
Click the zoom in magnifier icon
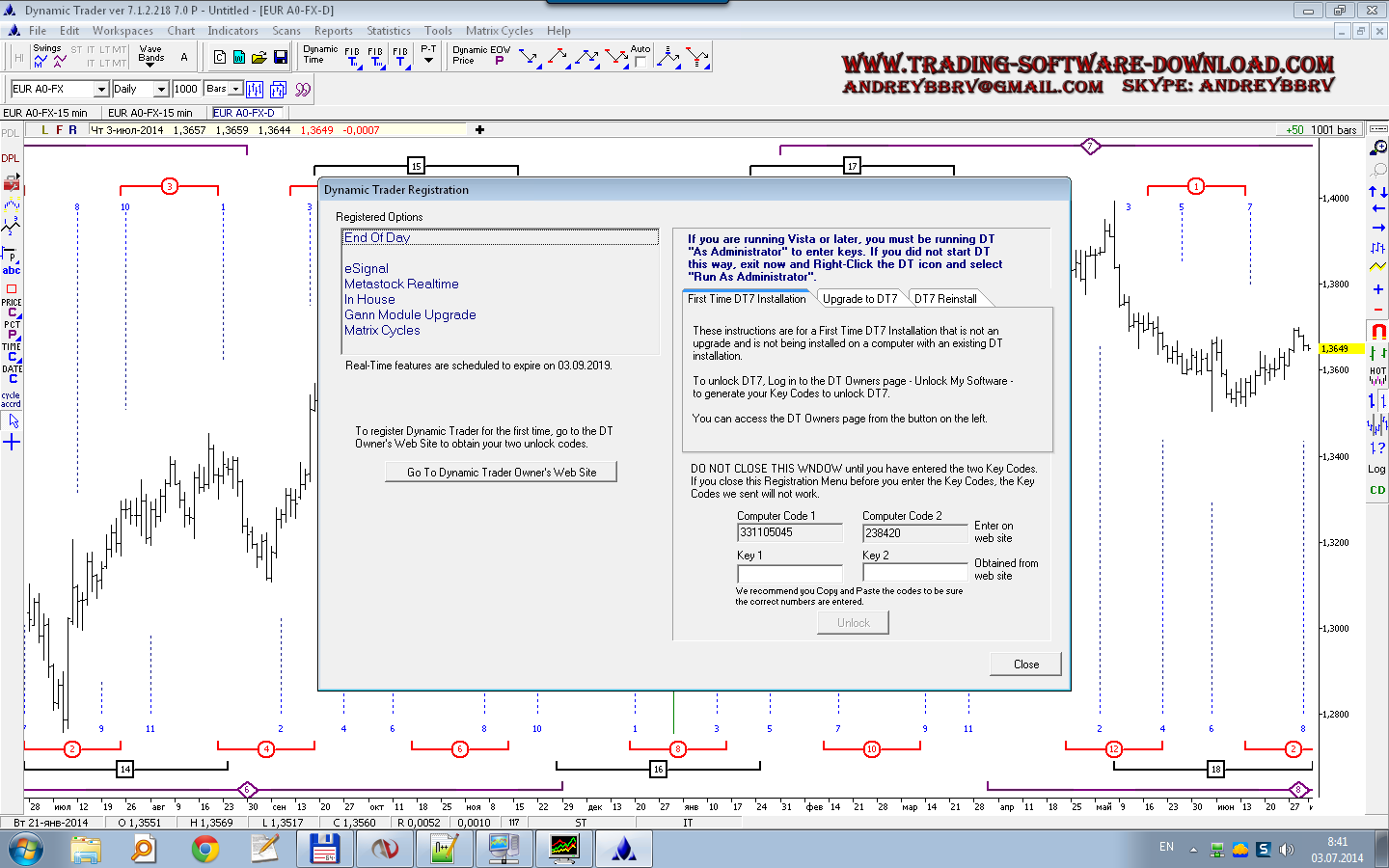click(x=1378, y=148)
